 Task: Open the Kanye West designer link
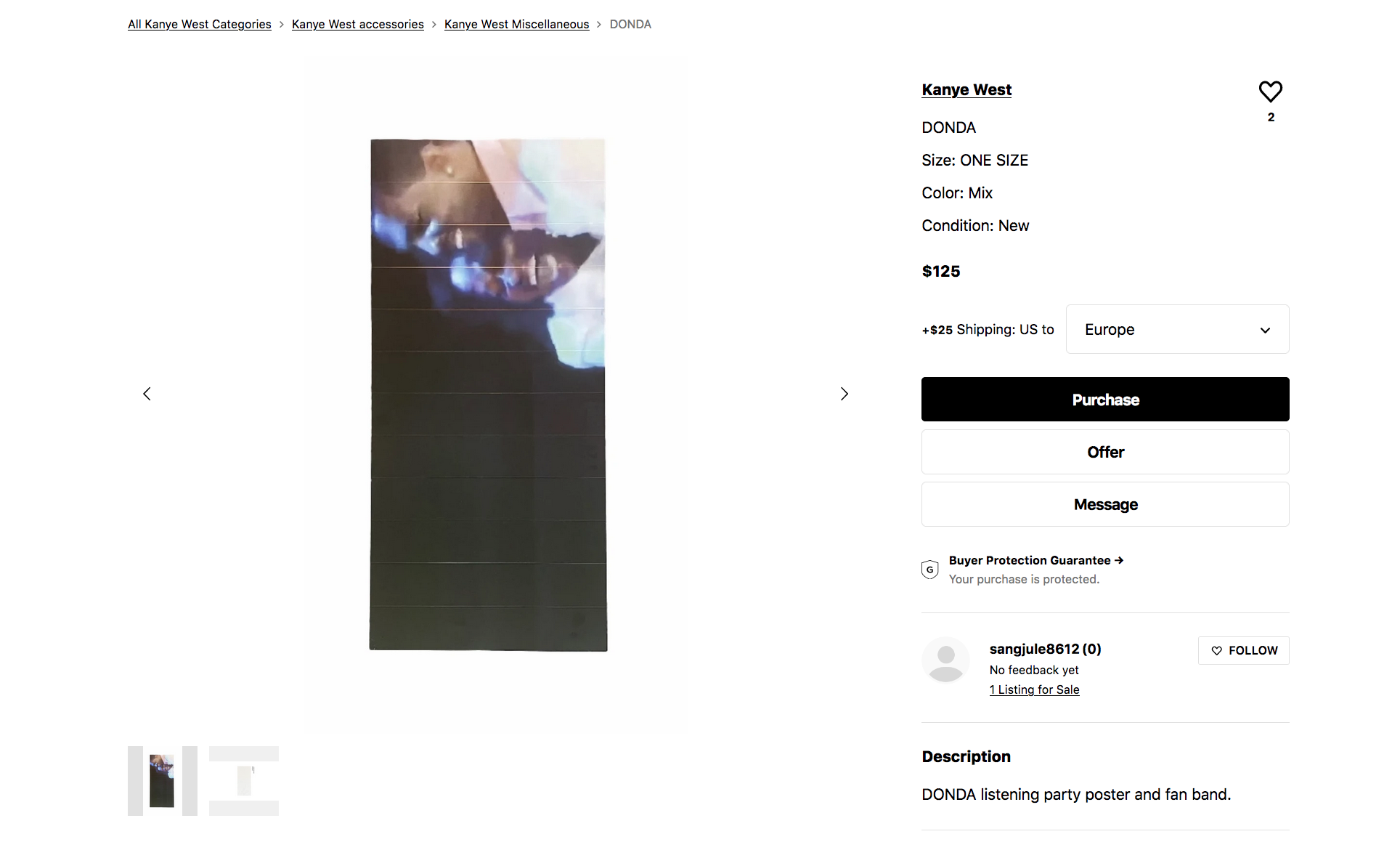[966, 89]
